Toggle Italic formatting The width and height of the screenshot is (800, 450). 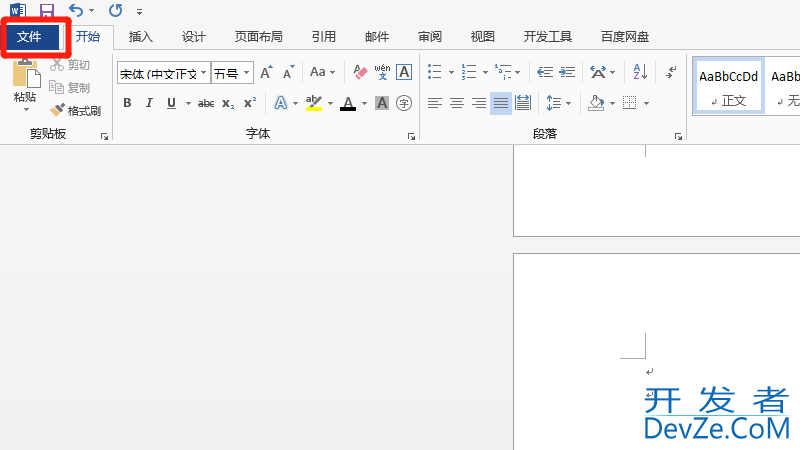149,103
